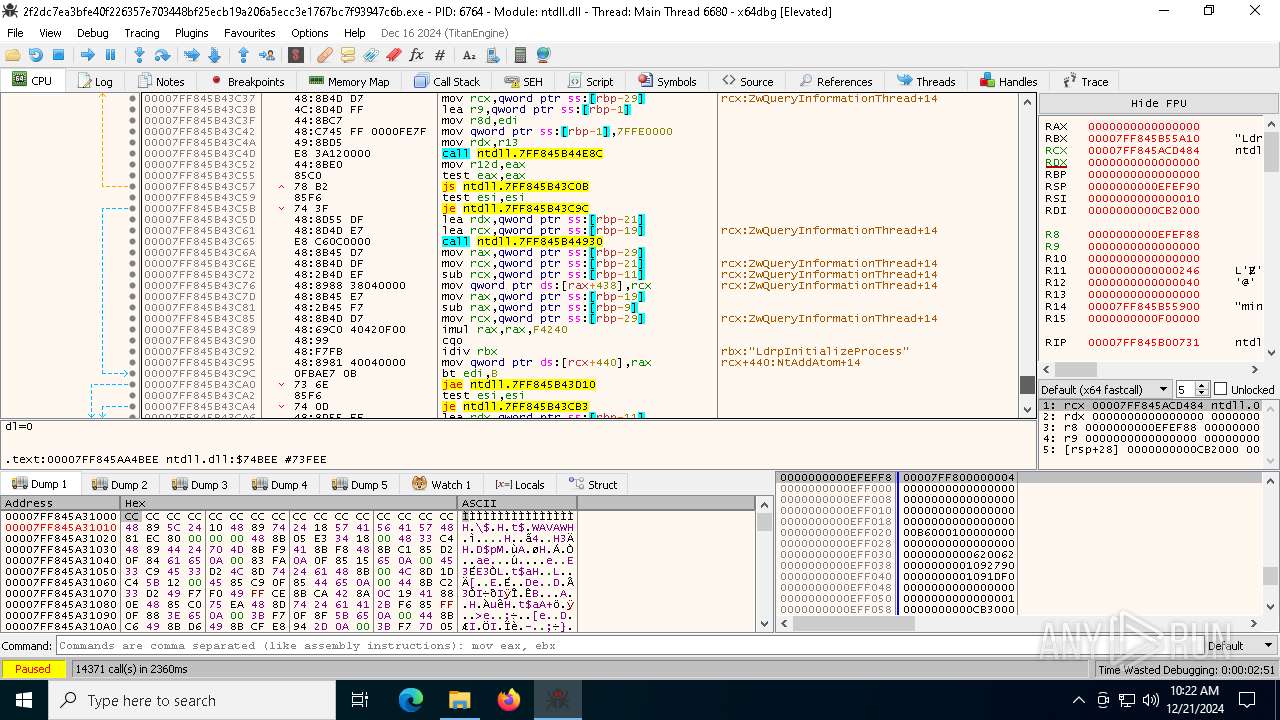
Task: Click Windows taskbar search box
Action: click(x=192, y=700)
